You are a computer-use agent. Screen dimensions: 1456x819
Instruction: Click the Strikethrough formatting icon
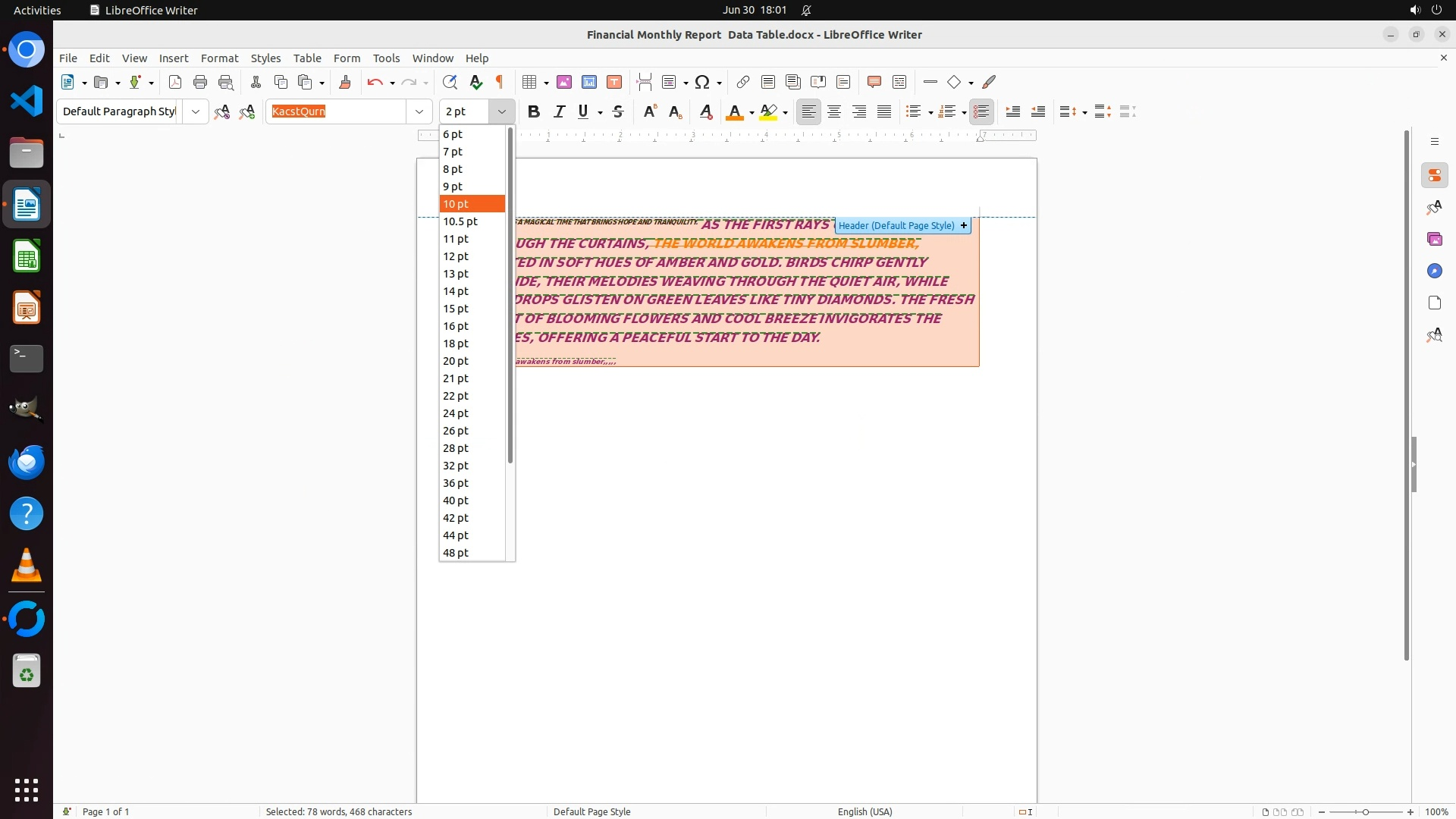click(x=618, y=111)
